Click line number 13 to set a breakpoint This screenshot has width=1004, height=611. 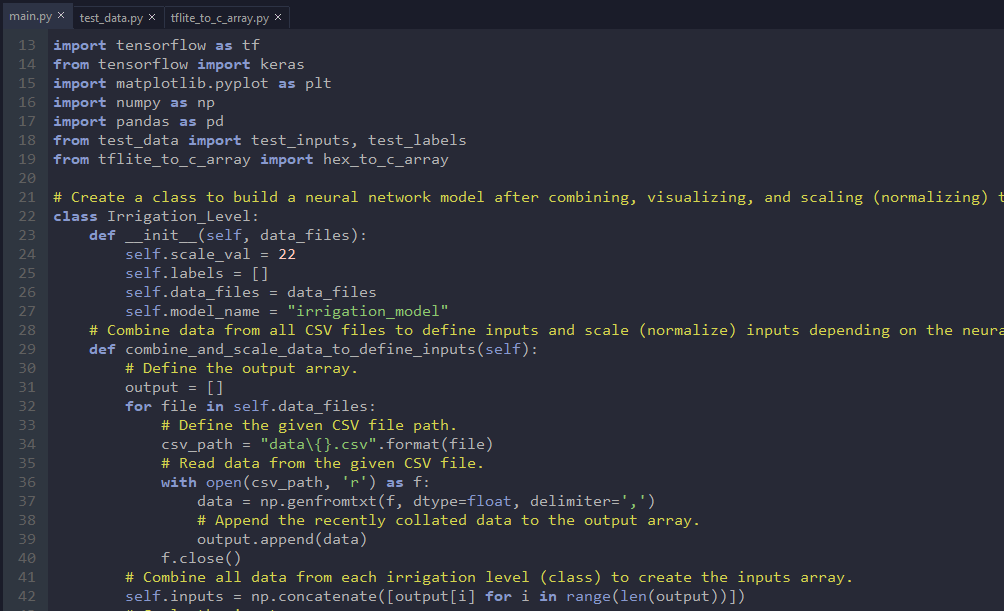tap(26, 44)
